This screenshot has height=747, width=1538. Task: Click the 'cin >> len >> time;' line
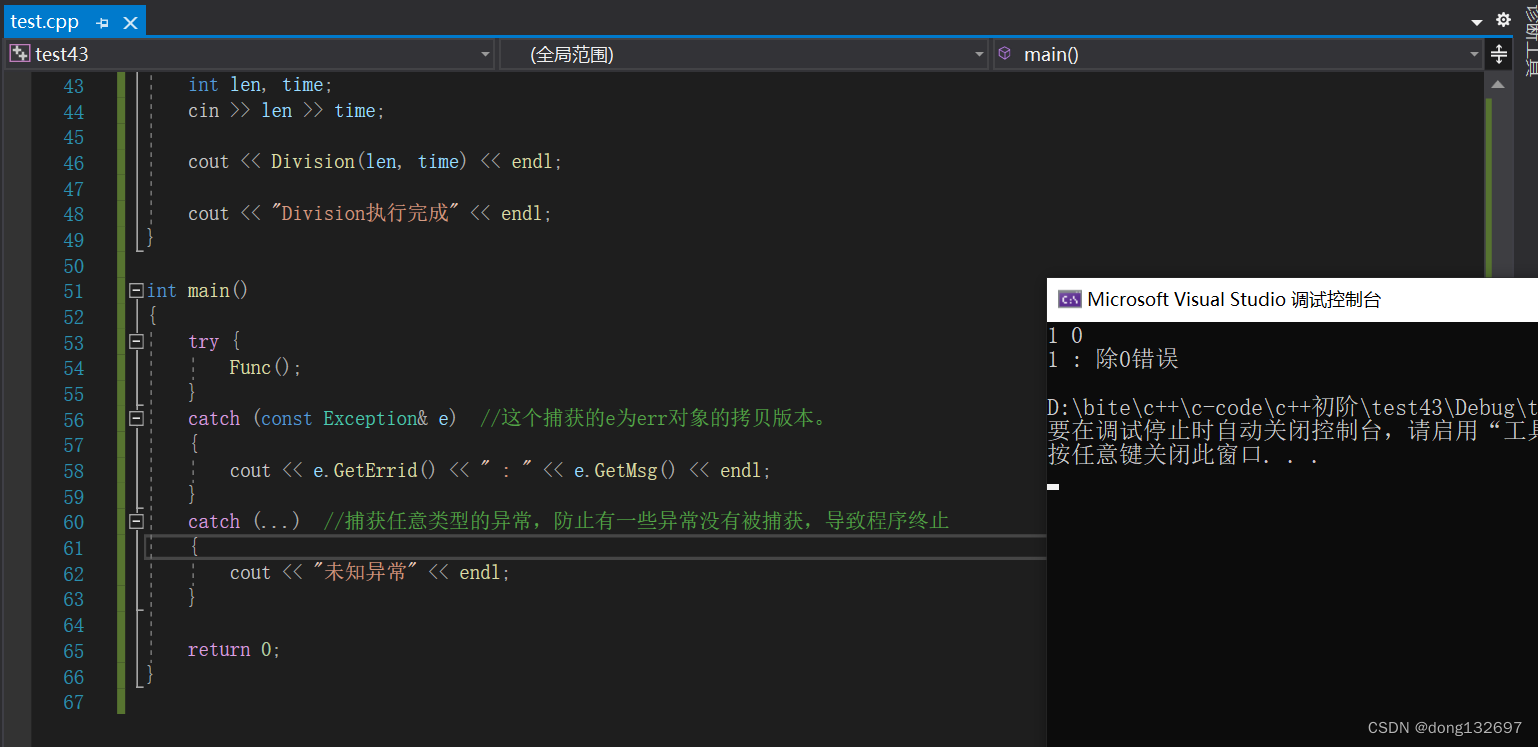pyautogui.click(x=286, y=111)
